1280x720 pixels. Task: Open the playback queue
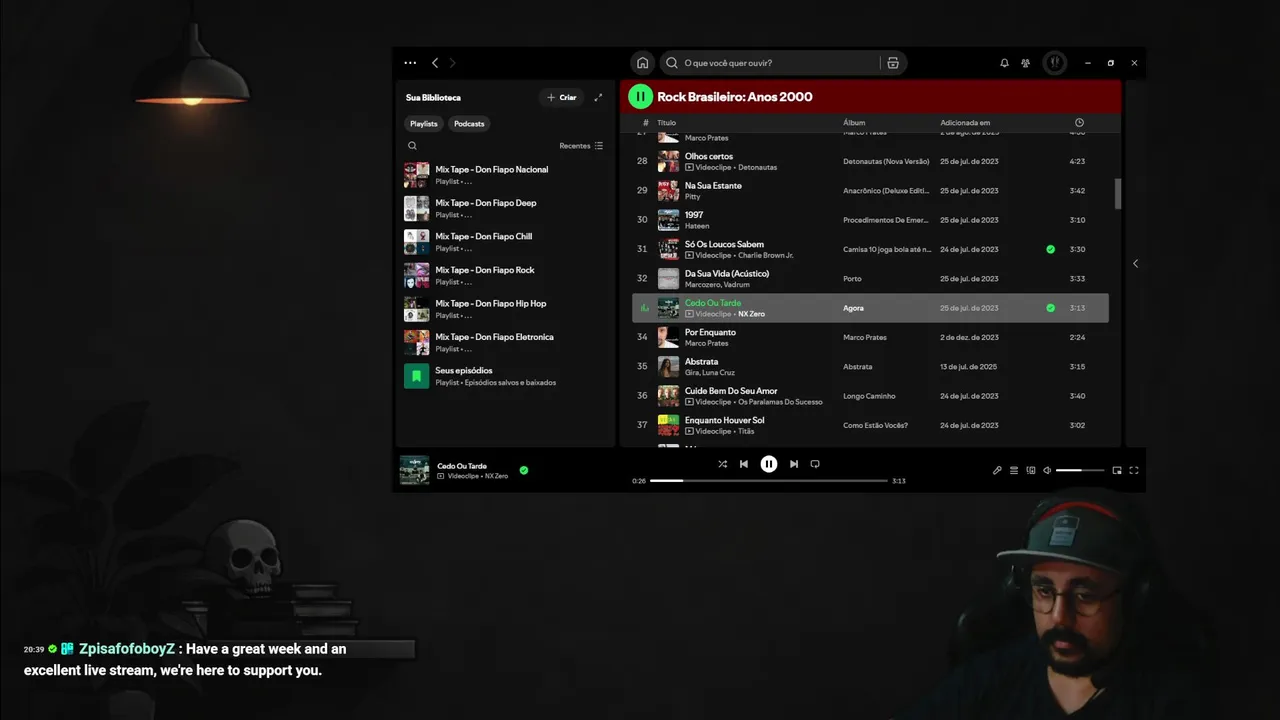(x=1014, y=470)
